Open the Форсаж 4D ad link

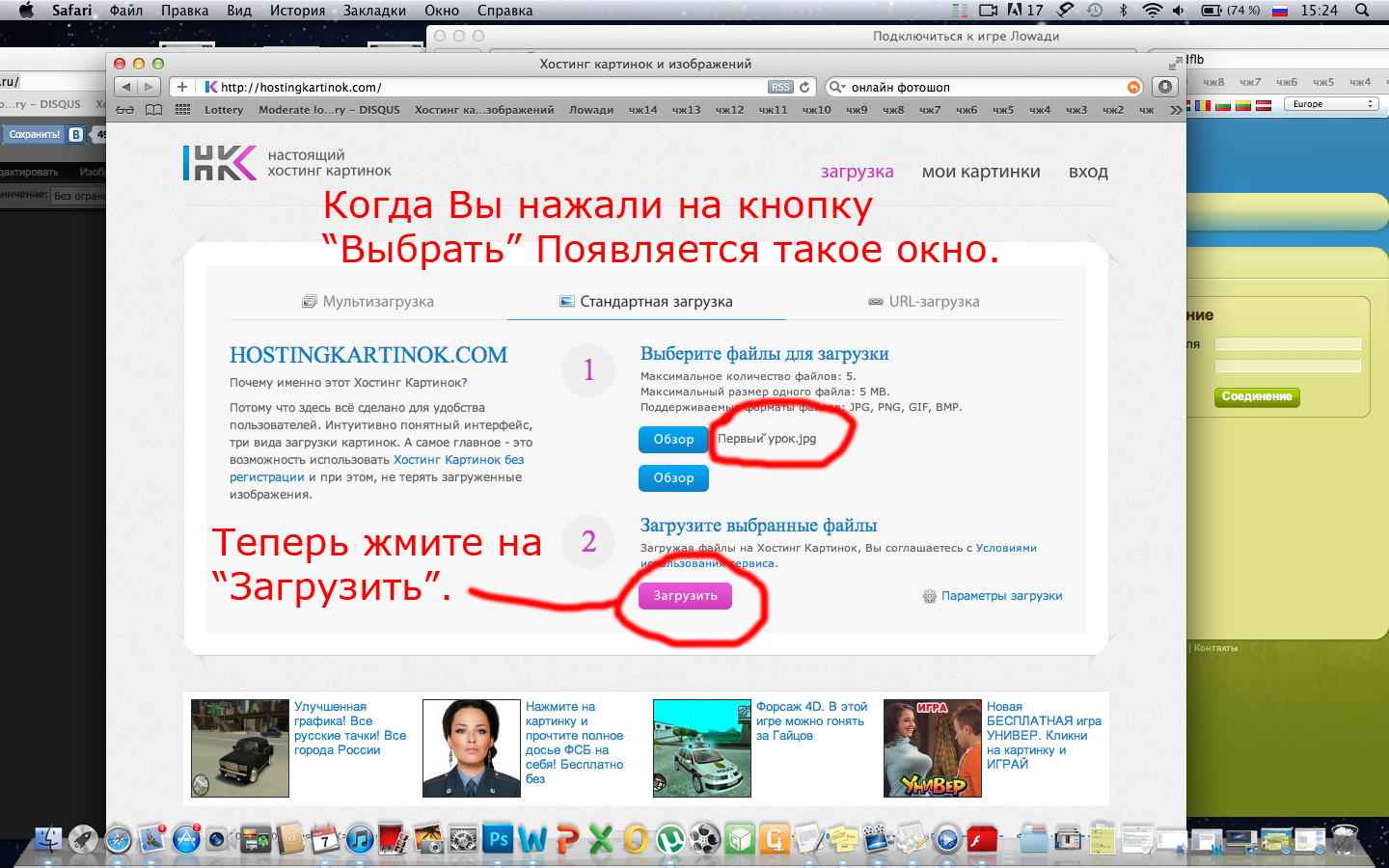tap(811, 721)
